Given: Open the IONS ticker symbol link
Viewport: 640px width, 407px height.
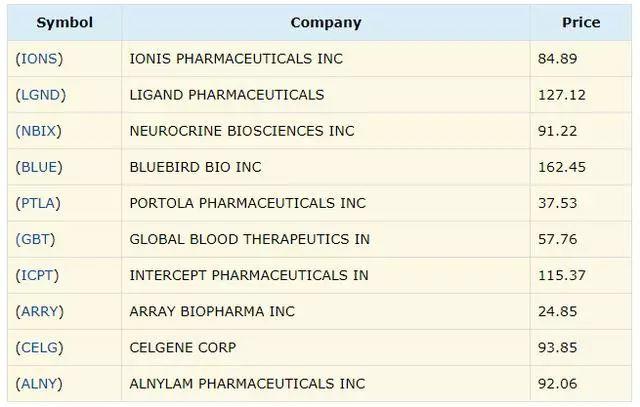Looking at the screenshot, I should (x=39, y=59).
